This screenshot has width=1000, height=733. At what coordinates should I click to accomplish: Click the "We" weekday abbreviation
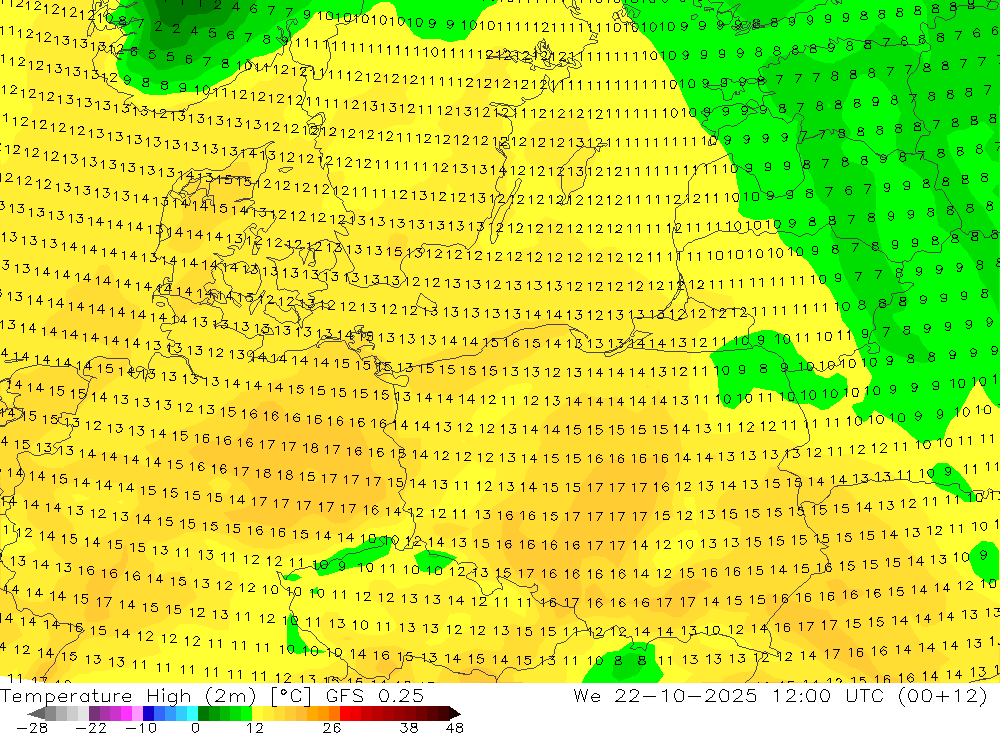[x=587, y=695]
